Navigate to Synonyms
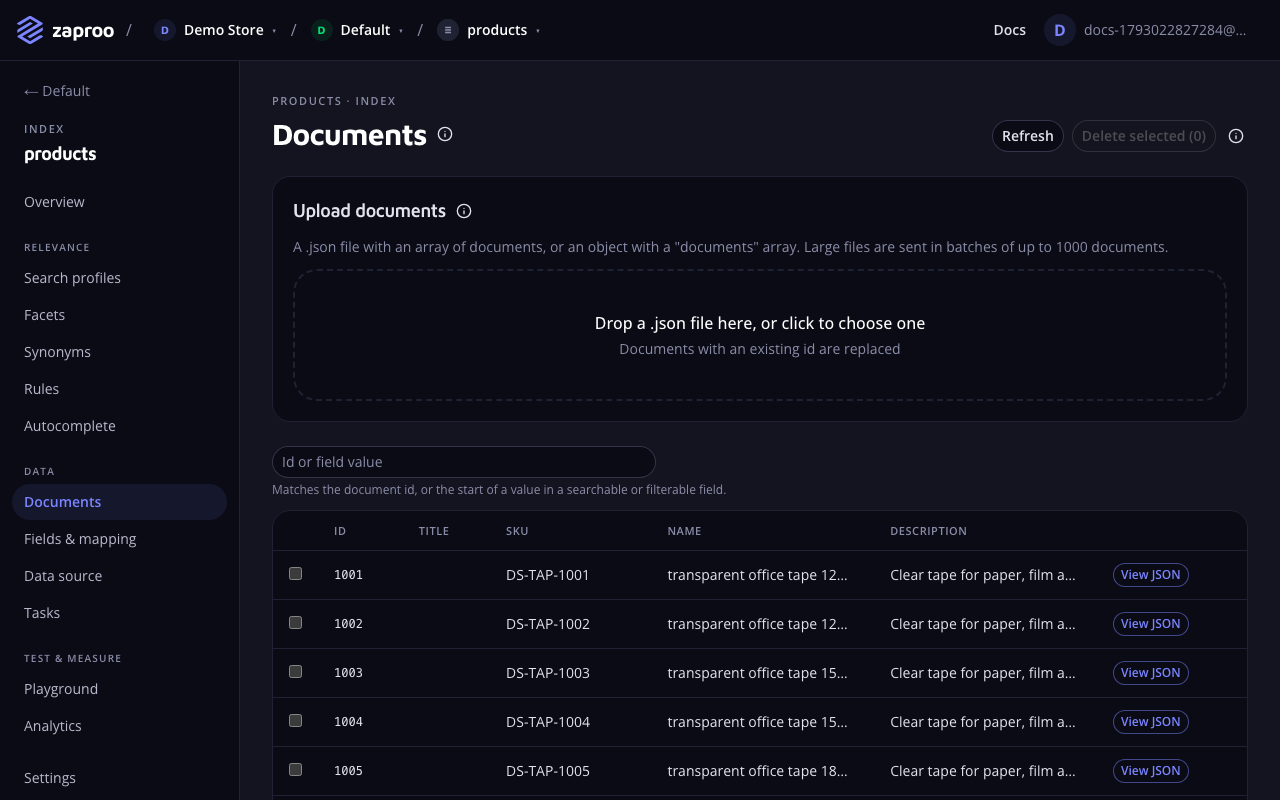 (119, 352)
